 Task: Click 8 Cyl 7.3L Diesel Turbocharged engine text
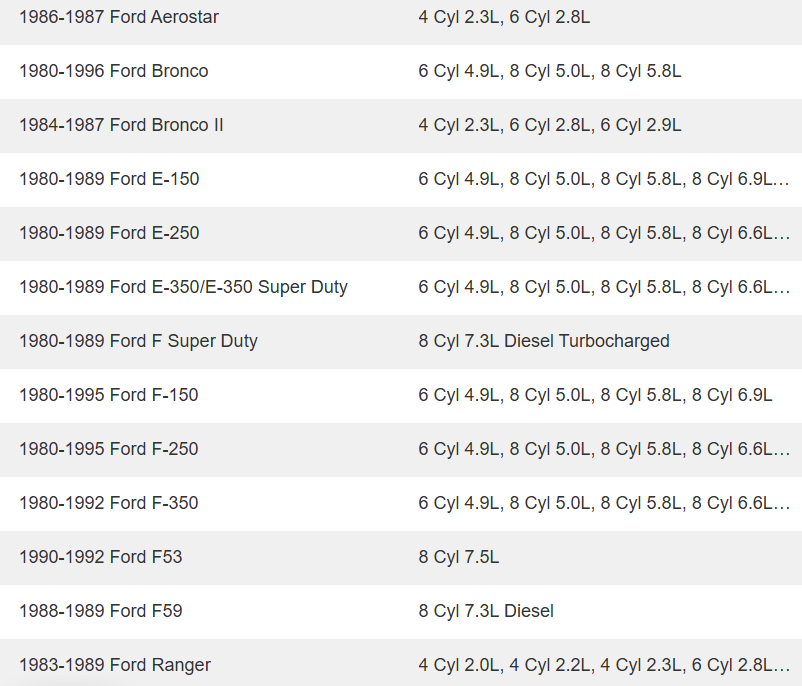[x=544, y=341]
